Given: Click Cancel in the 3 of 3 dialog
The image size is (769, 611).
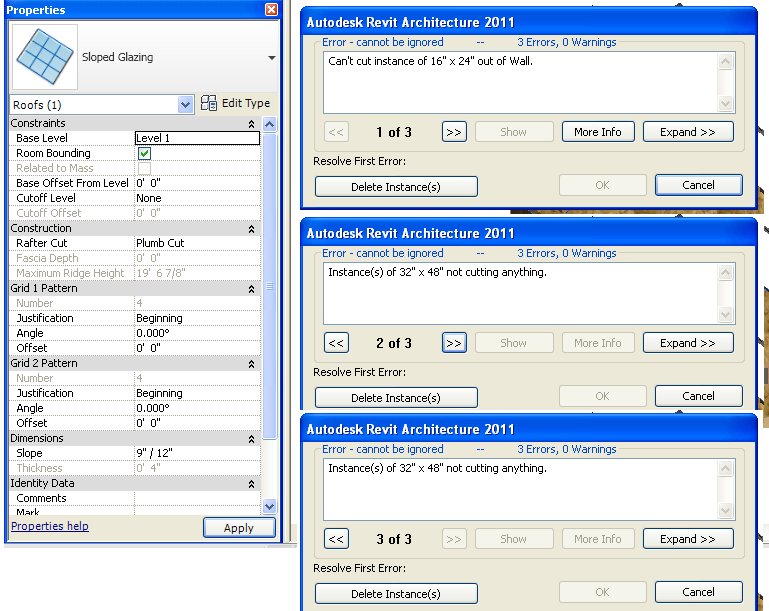Looking at the screenshot, I should [x=698, y=592].
